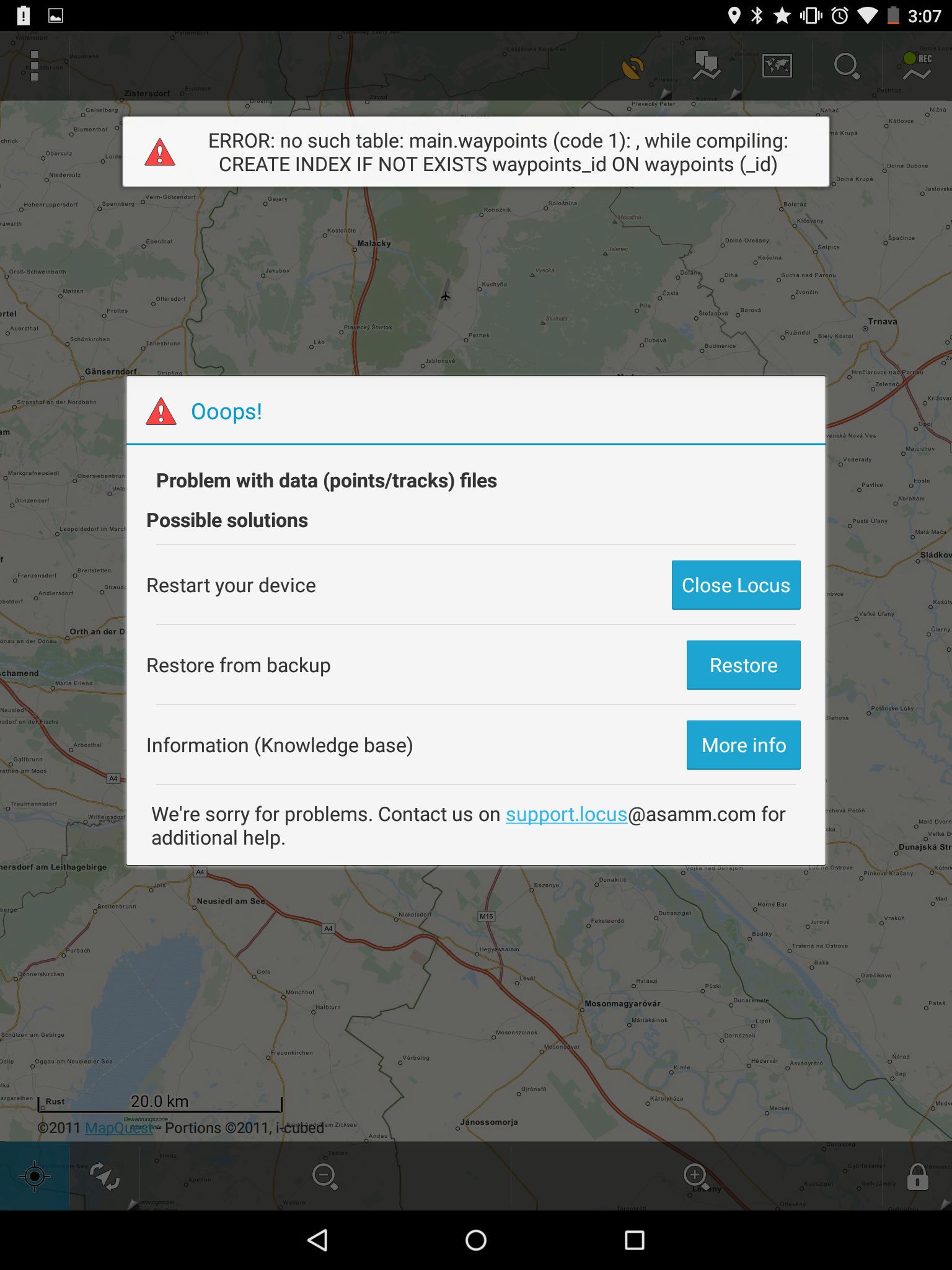Open the recent apps square button
952x1270 pixels.
(x=635, y=1240)
